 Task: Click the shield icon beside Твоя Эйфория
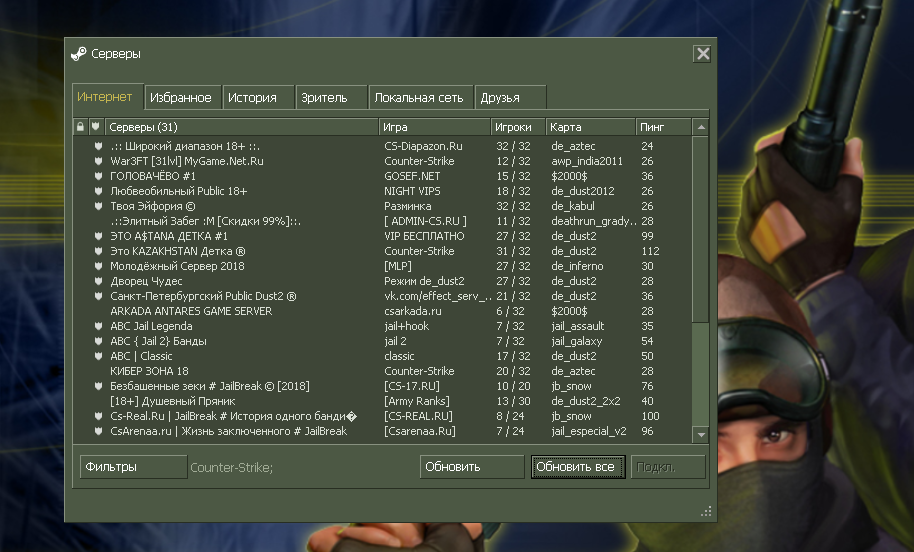tap(99, 206)
